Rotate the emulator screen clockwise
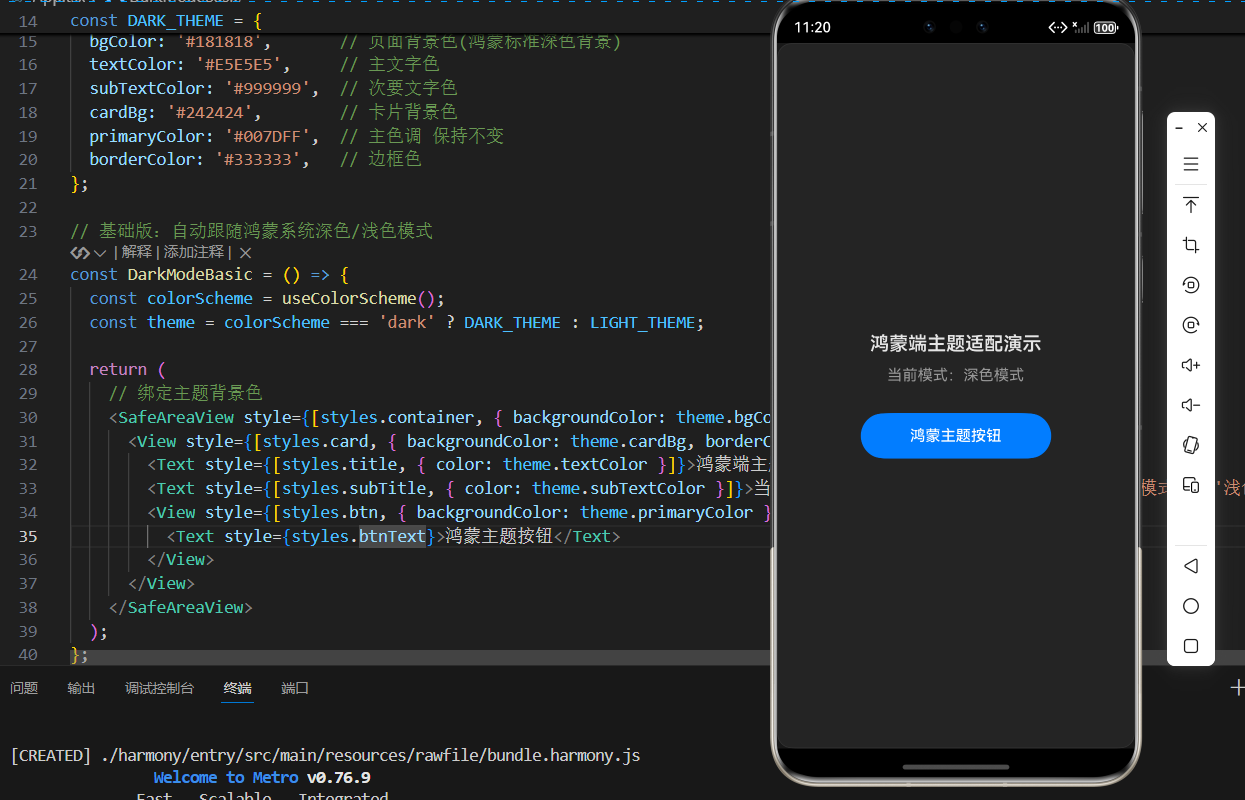1245x800 pixels. 1190,325
